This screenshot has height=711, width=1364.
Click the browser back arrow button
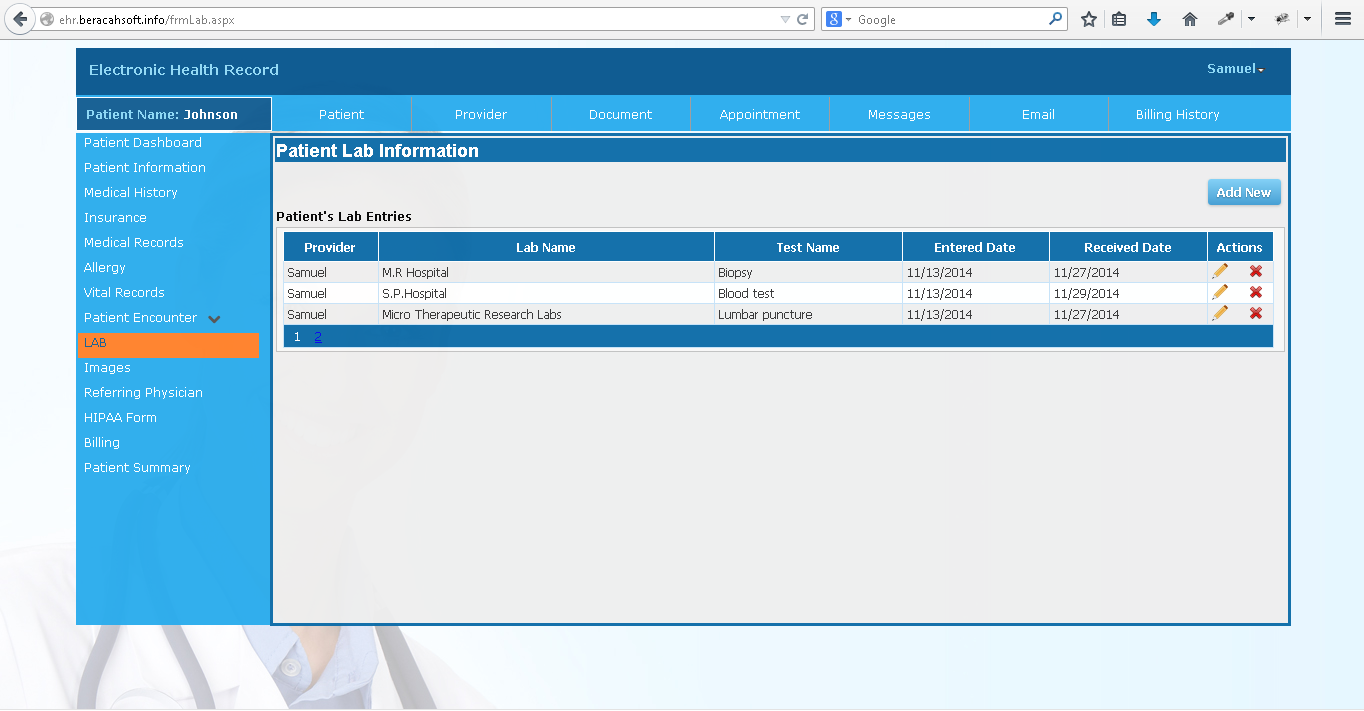tap(19, 19)
